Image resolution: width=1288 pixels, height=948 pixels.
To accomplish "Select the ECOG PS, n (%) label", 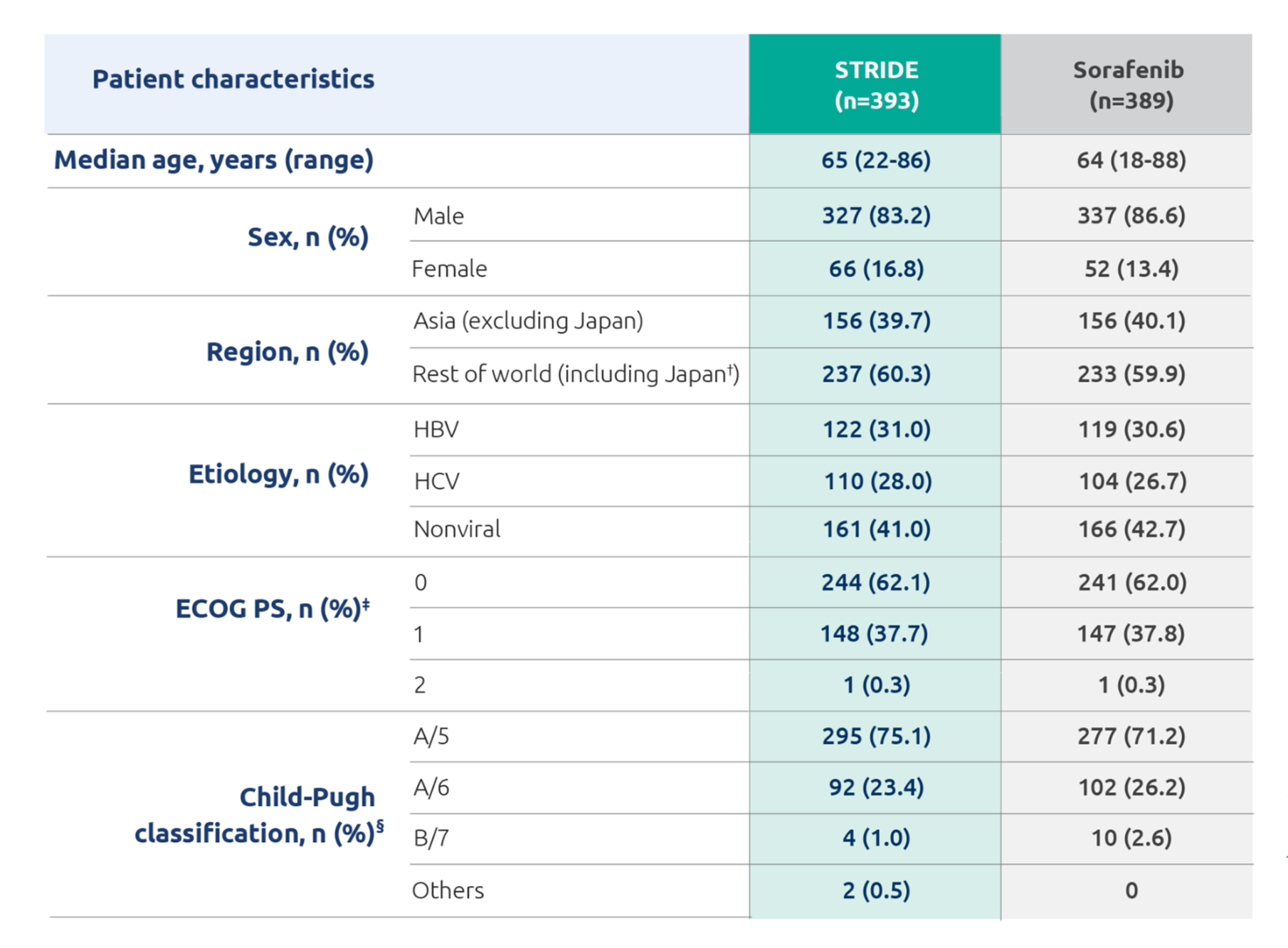I will pyautogui.click(x=273, y=609).
